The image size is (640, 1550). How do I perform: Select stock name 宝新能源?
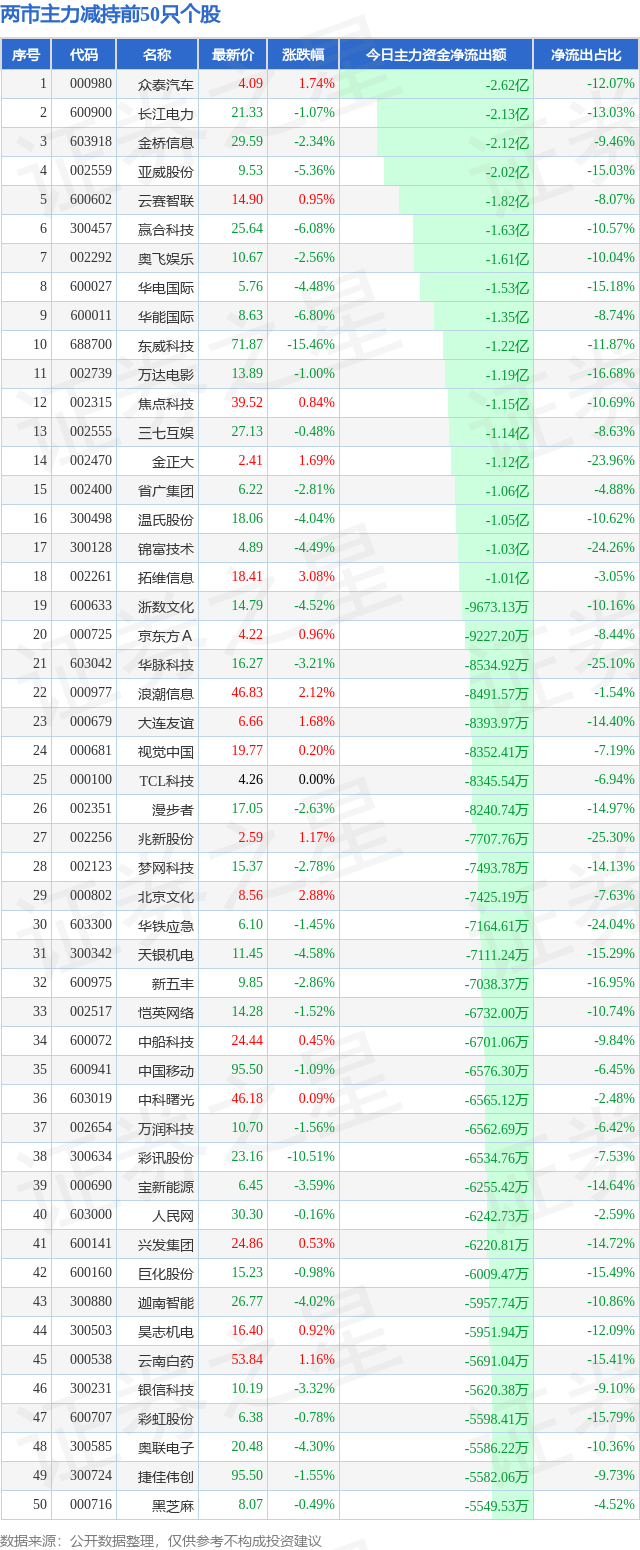(x=165, y=1186)
